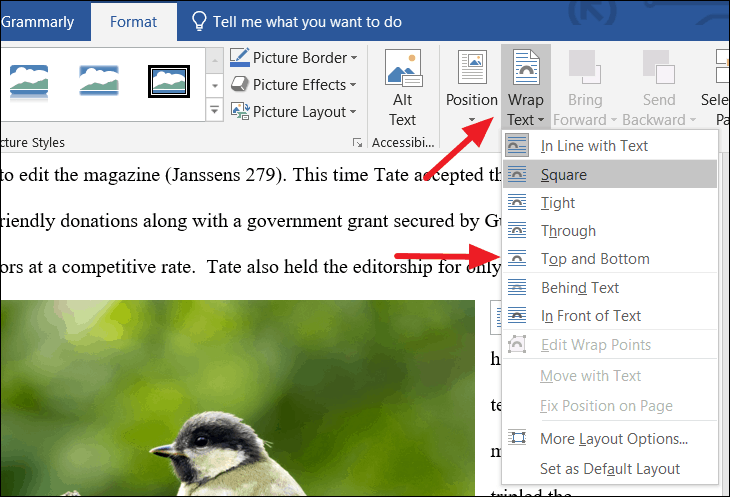This screenshot has height=497, width=730.
Task: Toggle Move with Text option
Action: tap(610, 375)
